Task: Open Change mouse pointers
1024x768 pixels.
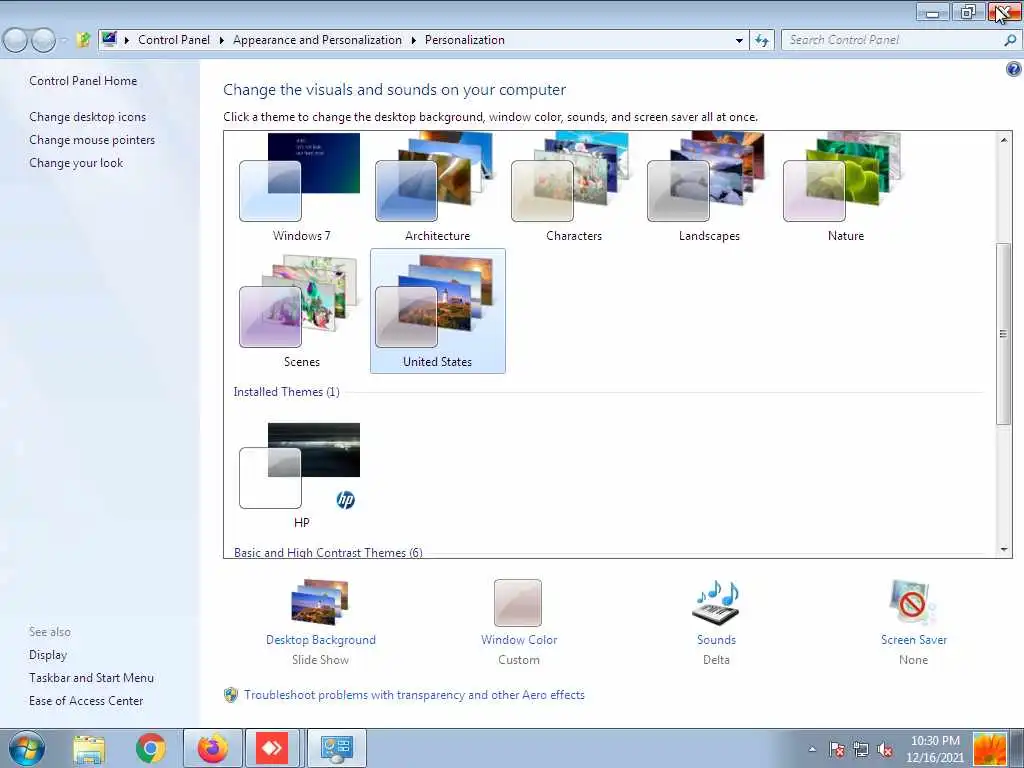Action: coord(92,140)
